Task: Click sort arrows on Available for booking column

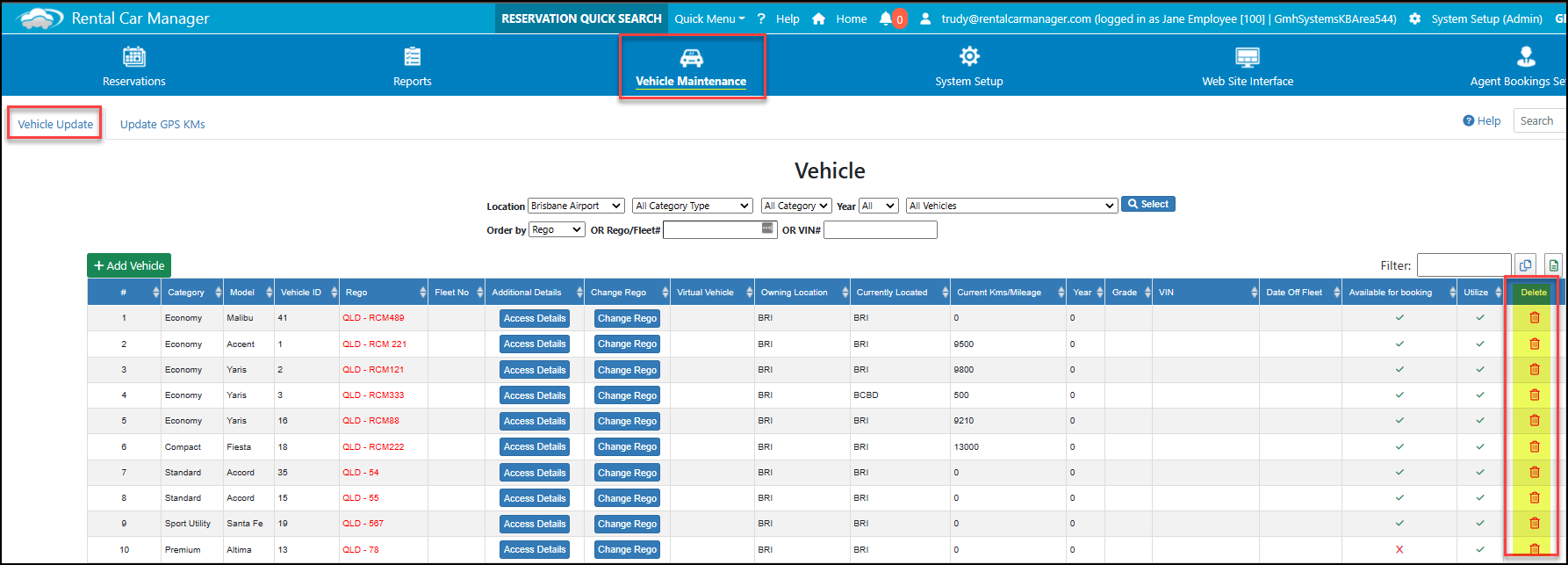Action: (x=1452, y=293)
